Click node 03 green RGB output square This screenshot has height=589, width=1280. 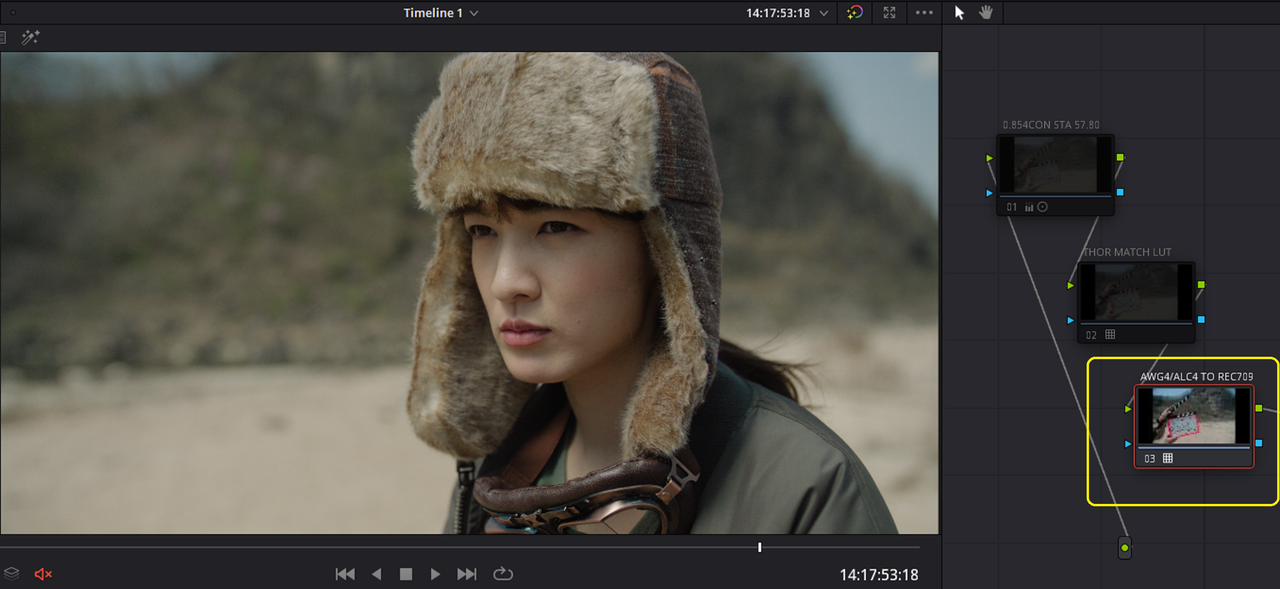point(1259,408)
